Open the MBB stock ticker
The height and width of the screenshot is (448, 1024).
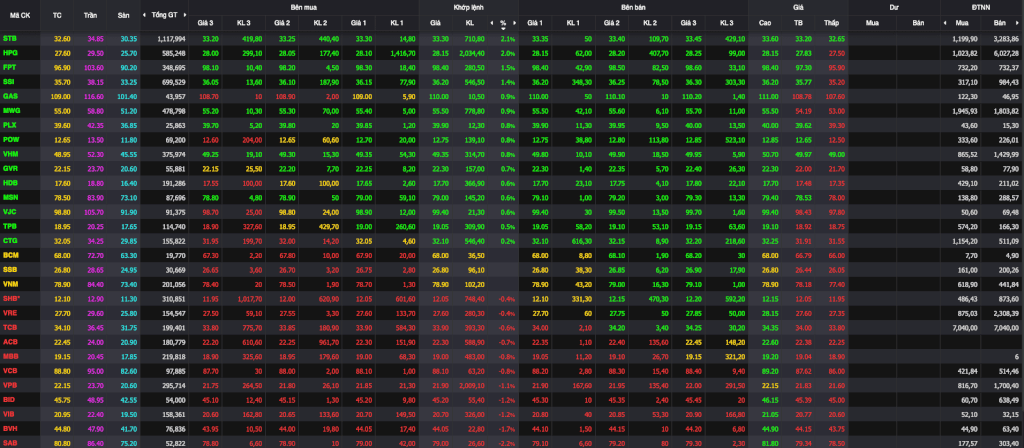coord(10,355)
